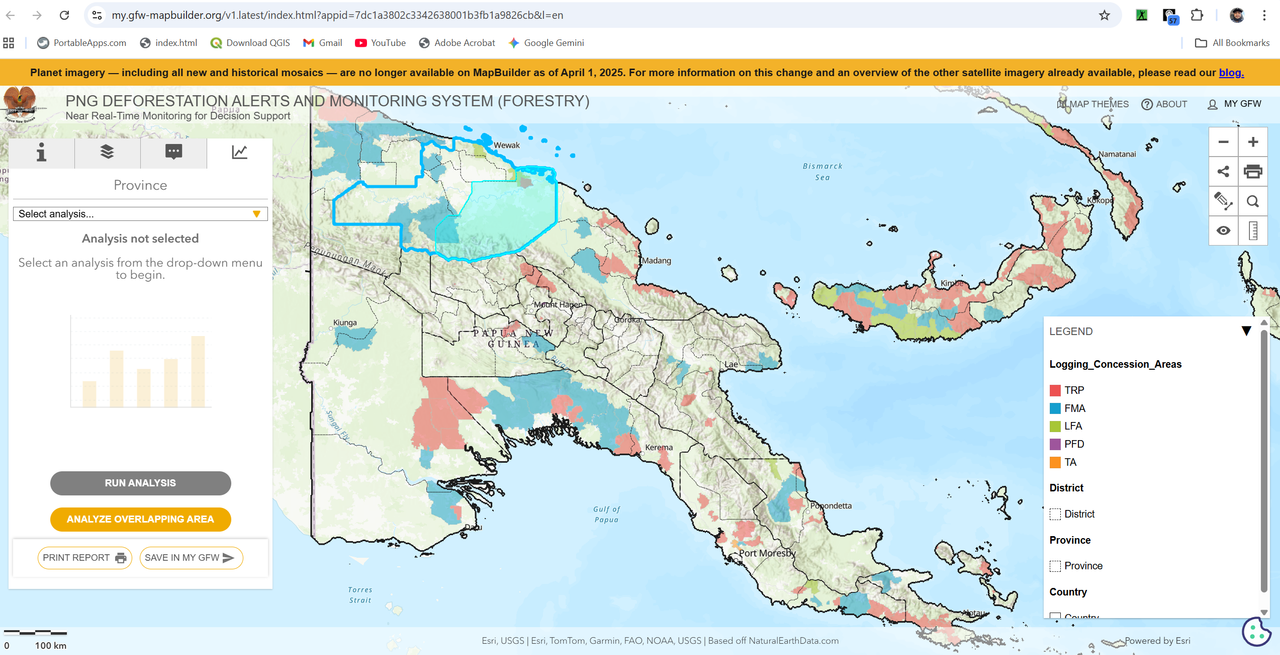Open the Map Themes menu
The width and height of the screenshot is (1280, 655).
1093,104
